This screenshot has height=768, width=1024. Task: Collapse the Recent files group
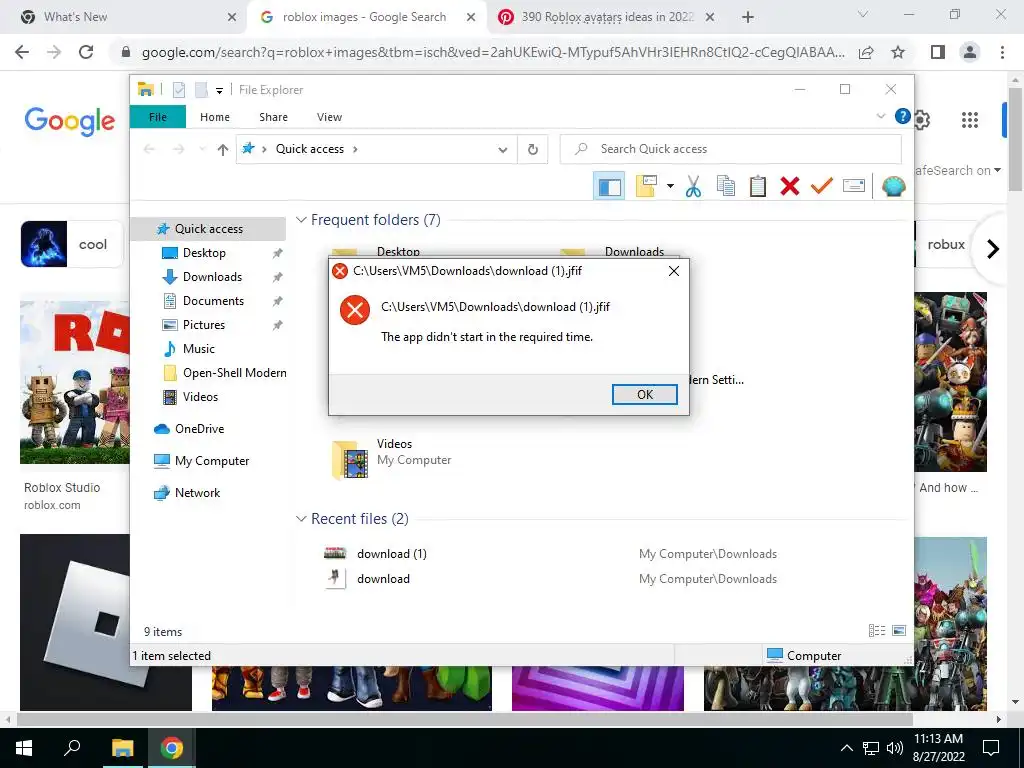tap(301, 519)
